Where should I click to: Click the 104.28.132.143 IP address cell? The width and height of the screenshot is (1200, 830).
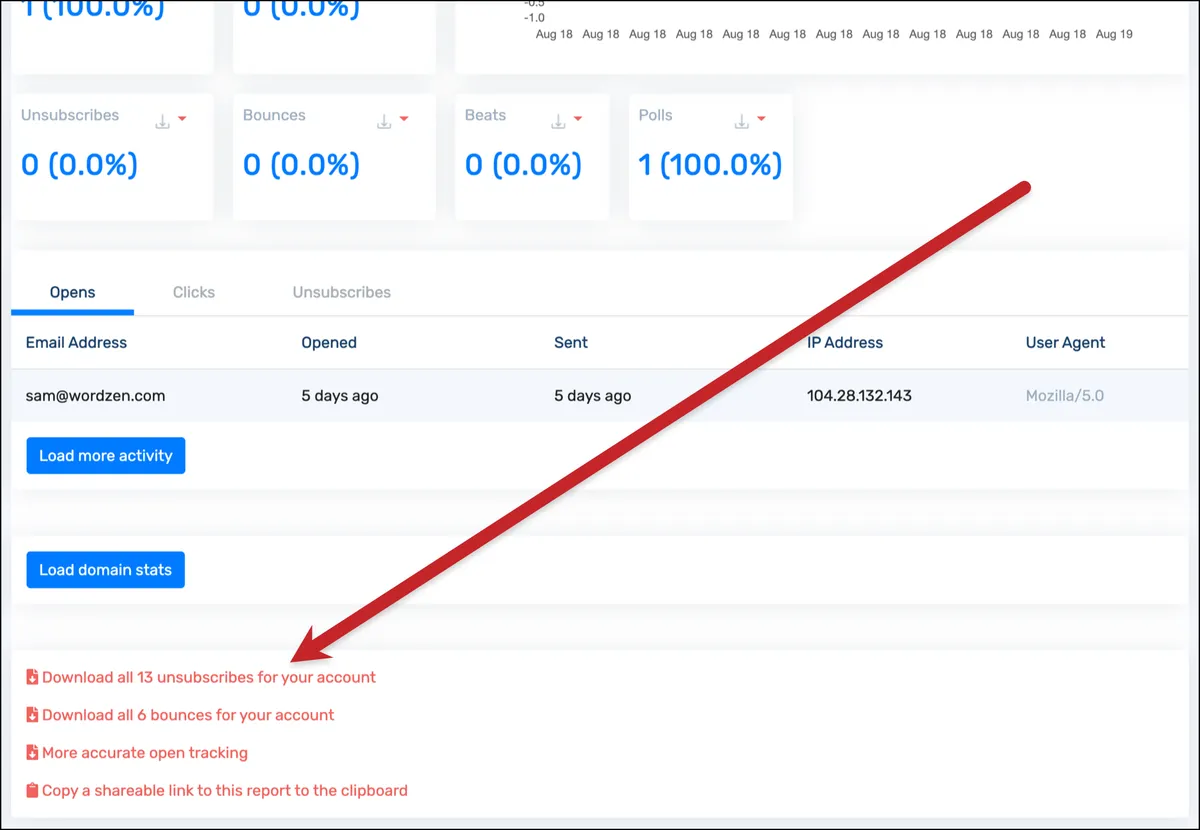tap(859, 395)
